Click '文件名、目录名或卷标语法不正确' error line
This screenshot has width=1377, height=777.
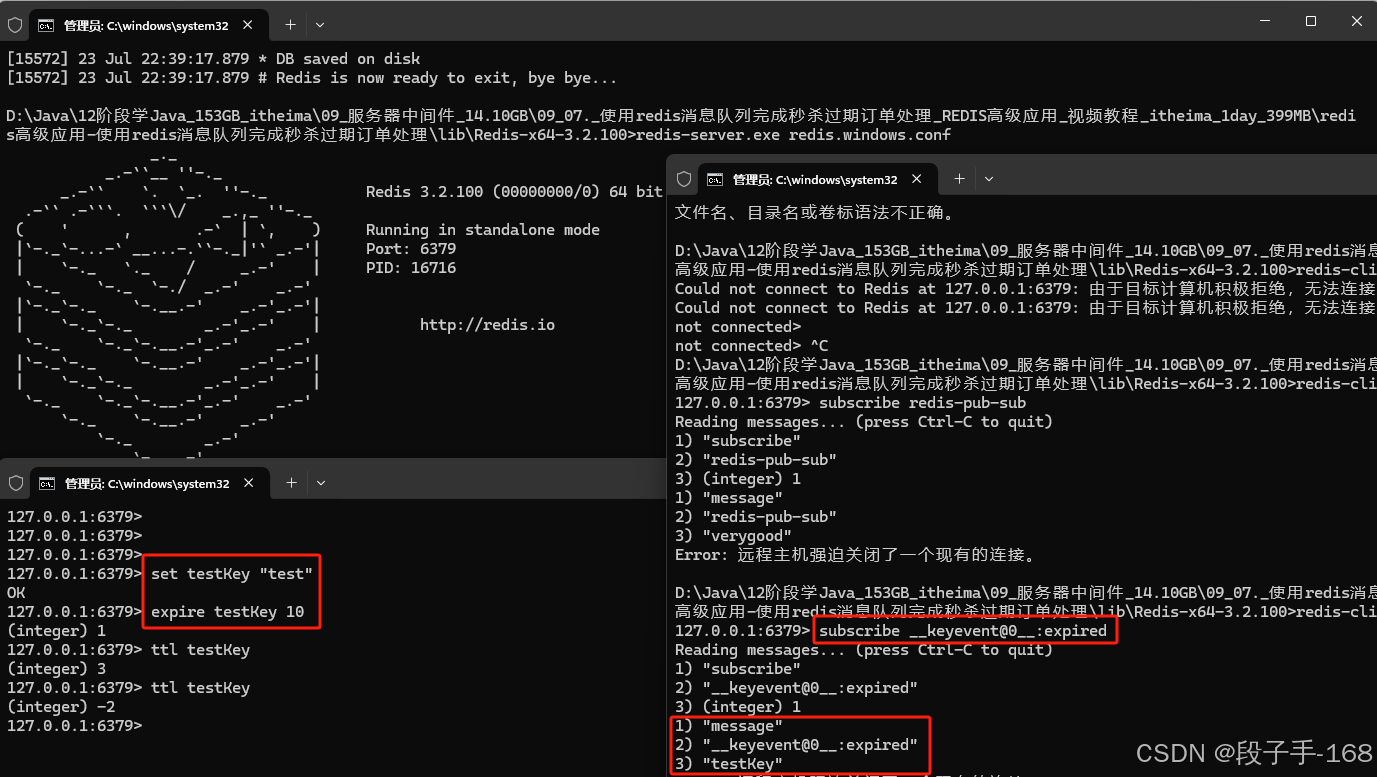(x=815, y=213)
